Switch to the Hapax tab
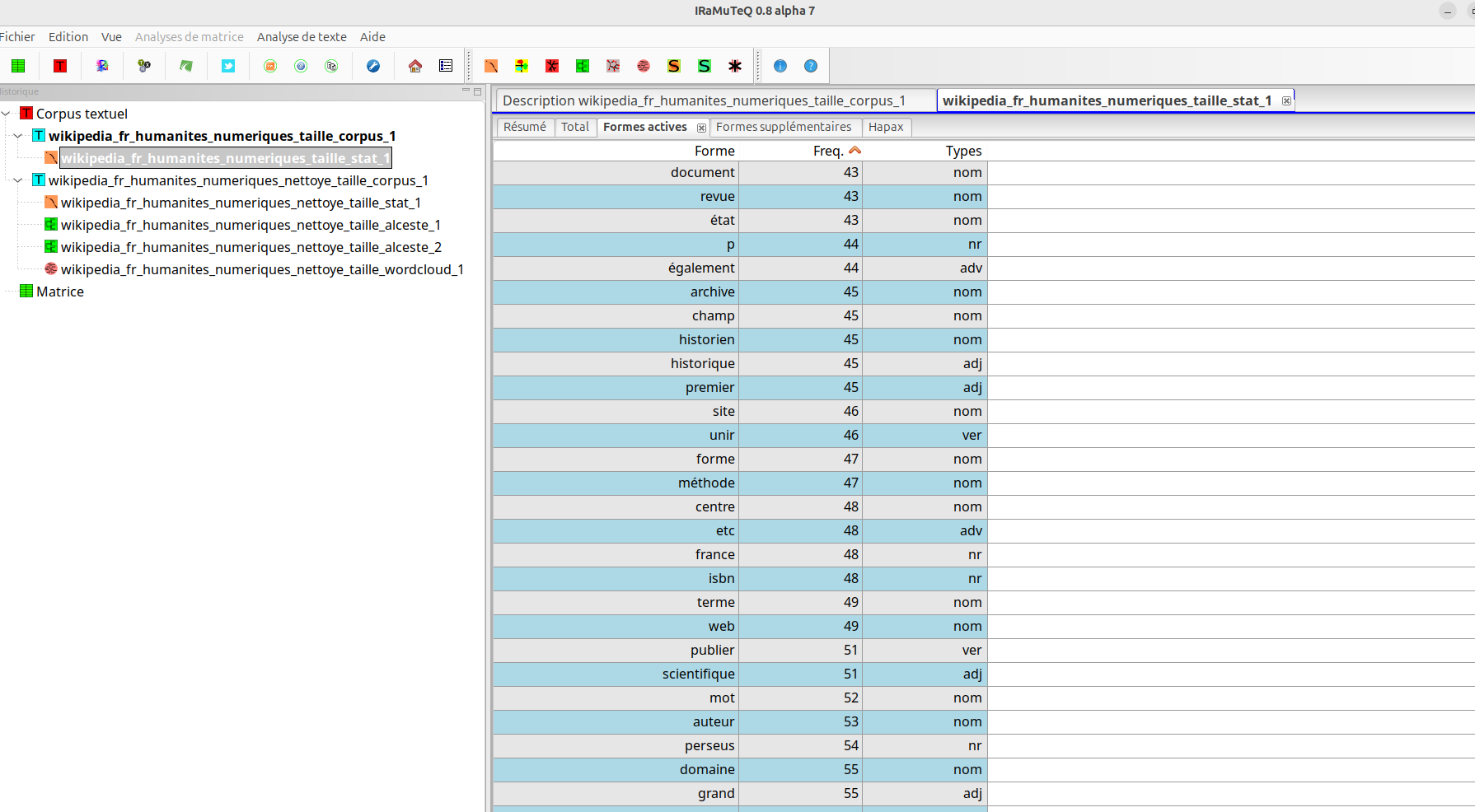This screenshot has height=812, width=1475. [886, 127]
